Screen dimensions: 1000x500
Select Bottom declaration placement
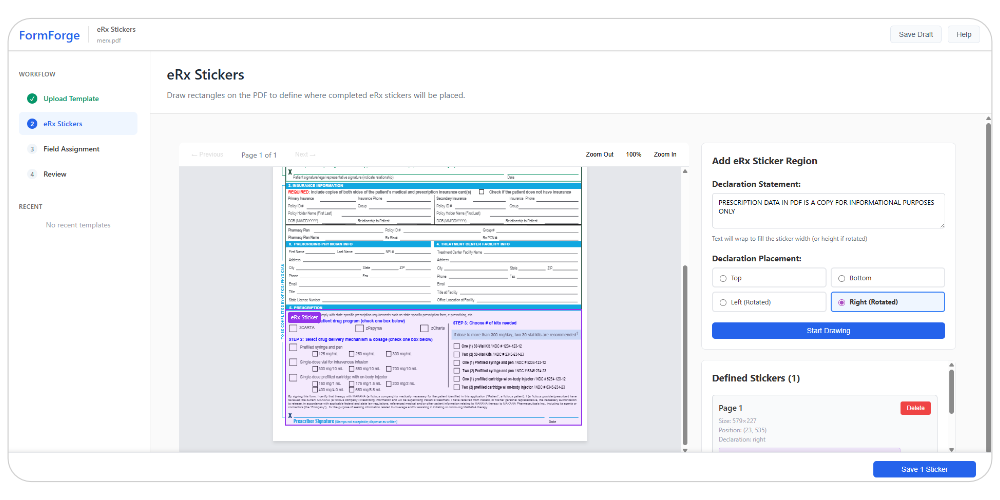(x=887, y=278)
